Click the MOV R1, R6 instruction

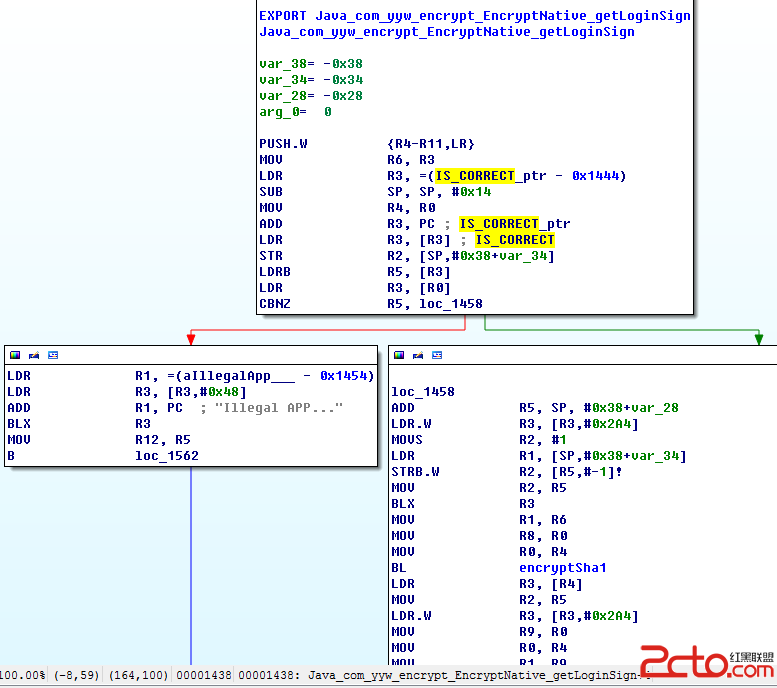point(479,519)
